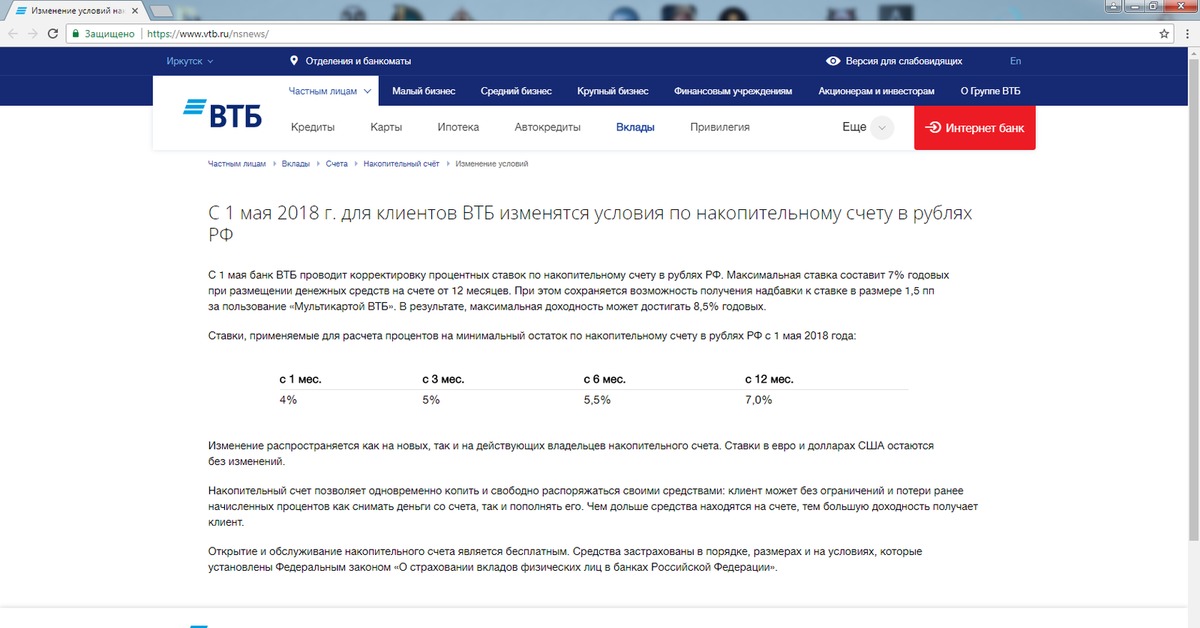Expand the Еще menu chevron
The image size is (1200, 628).
[x=881, y=128]
